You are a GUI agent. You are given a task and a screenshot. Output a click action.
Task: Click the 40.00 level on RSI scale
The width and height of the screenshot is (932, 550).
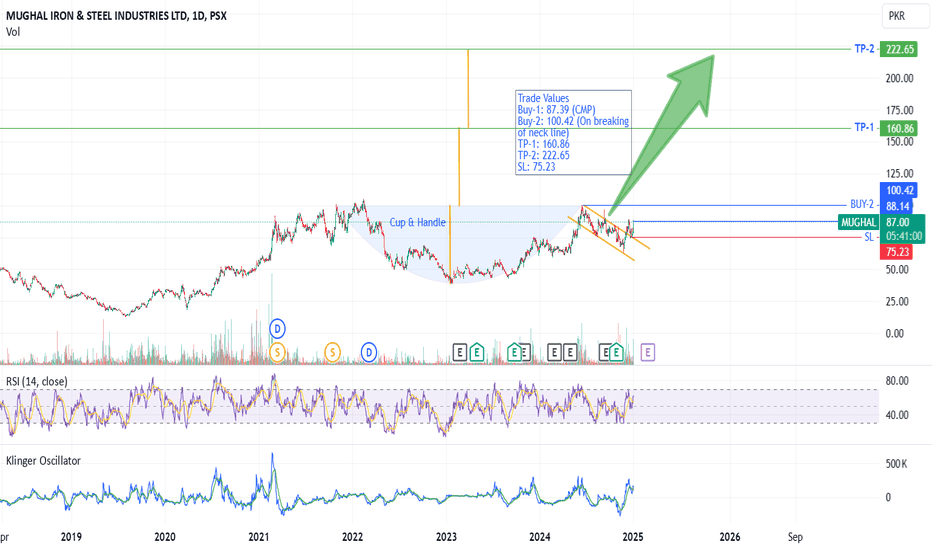click(897, 415)
